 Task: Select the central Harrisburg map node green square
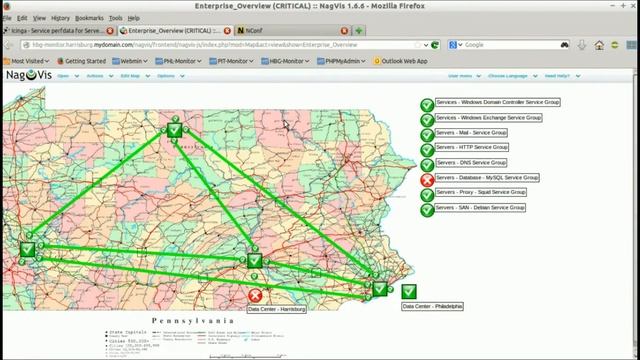pyautogui.click(x=255, y=260)
